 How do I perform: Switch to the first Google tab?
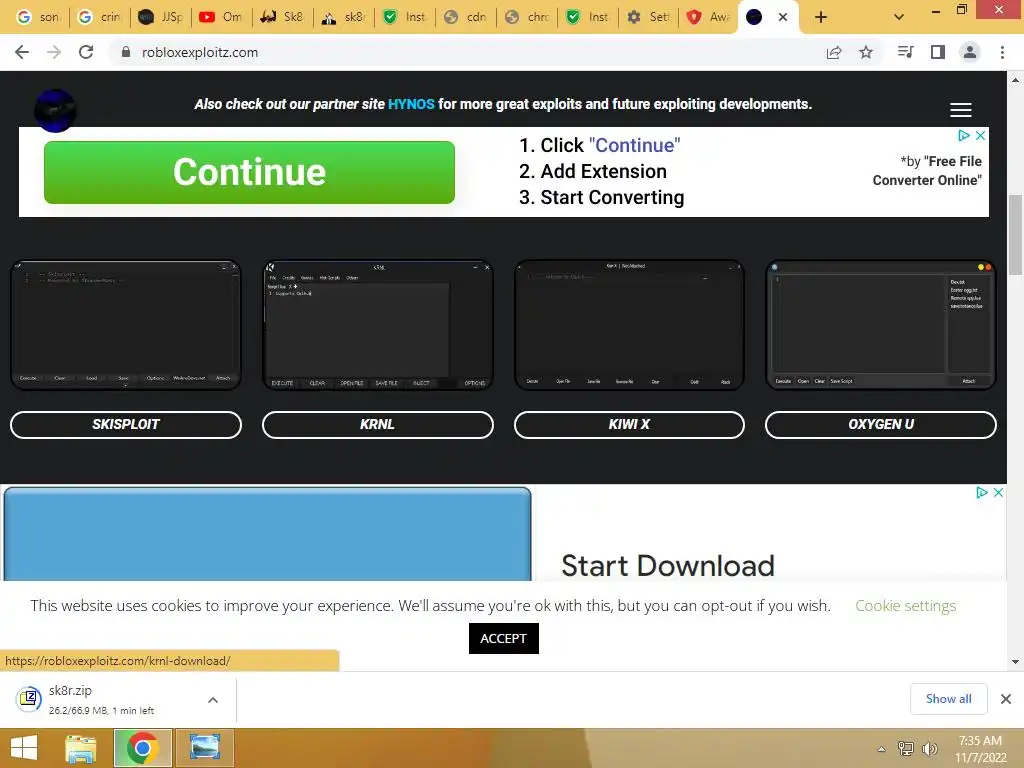coord(37,17)
